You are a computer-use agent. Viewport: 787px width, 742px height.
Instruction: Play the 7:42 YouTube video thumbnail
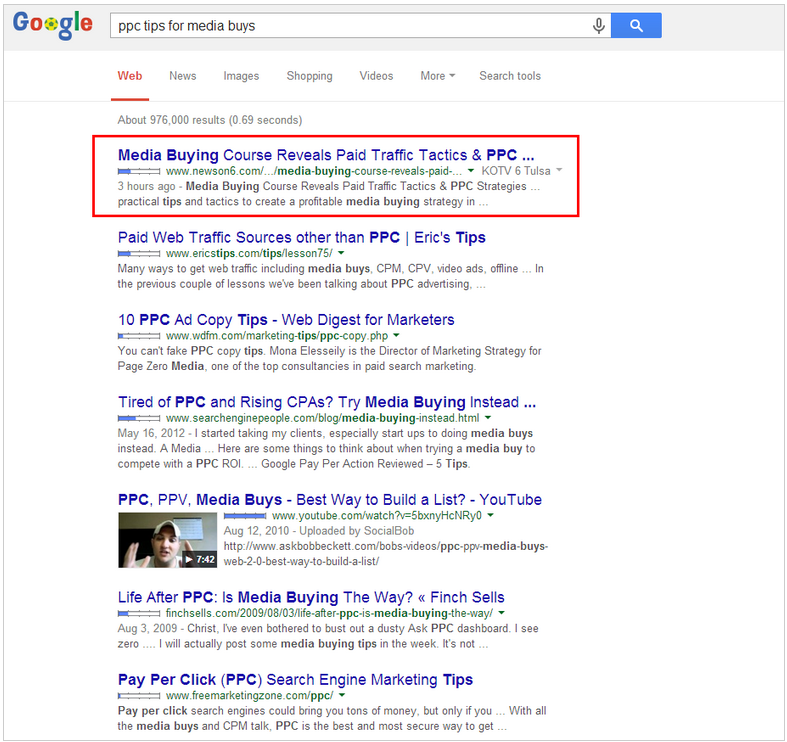point(168,540)
